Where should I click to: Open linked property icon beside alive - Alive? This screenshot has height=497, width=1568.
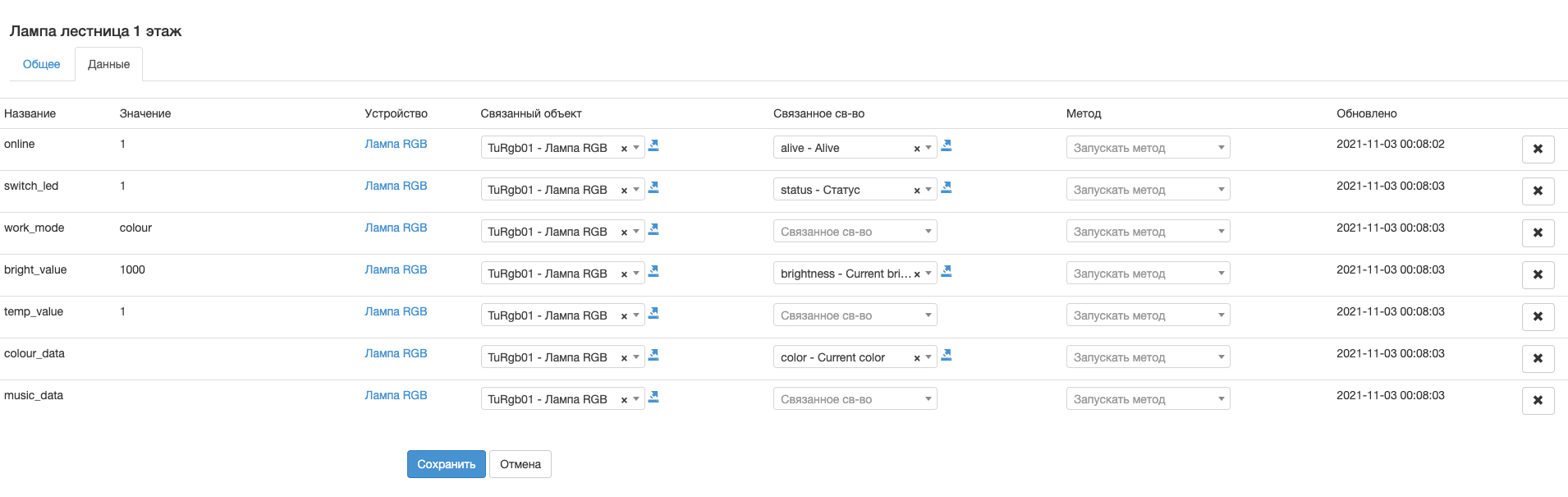(x=946, y=145)
